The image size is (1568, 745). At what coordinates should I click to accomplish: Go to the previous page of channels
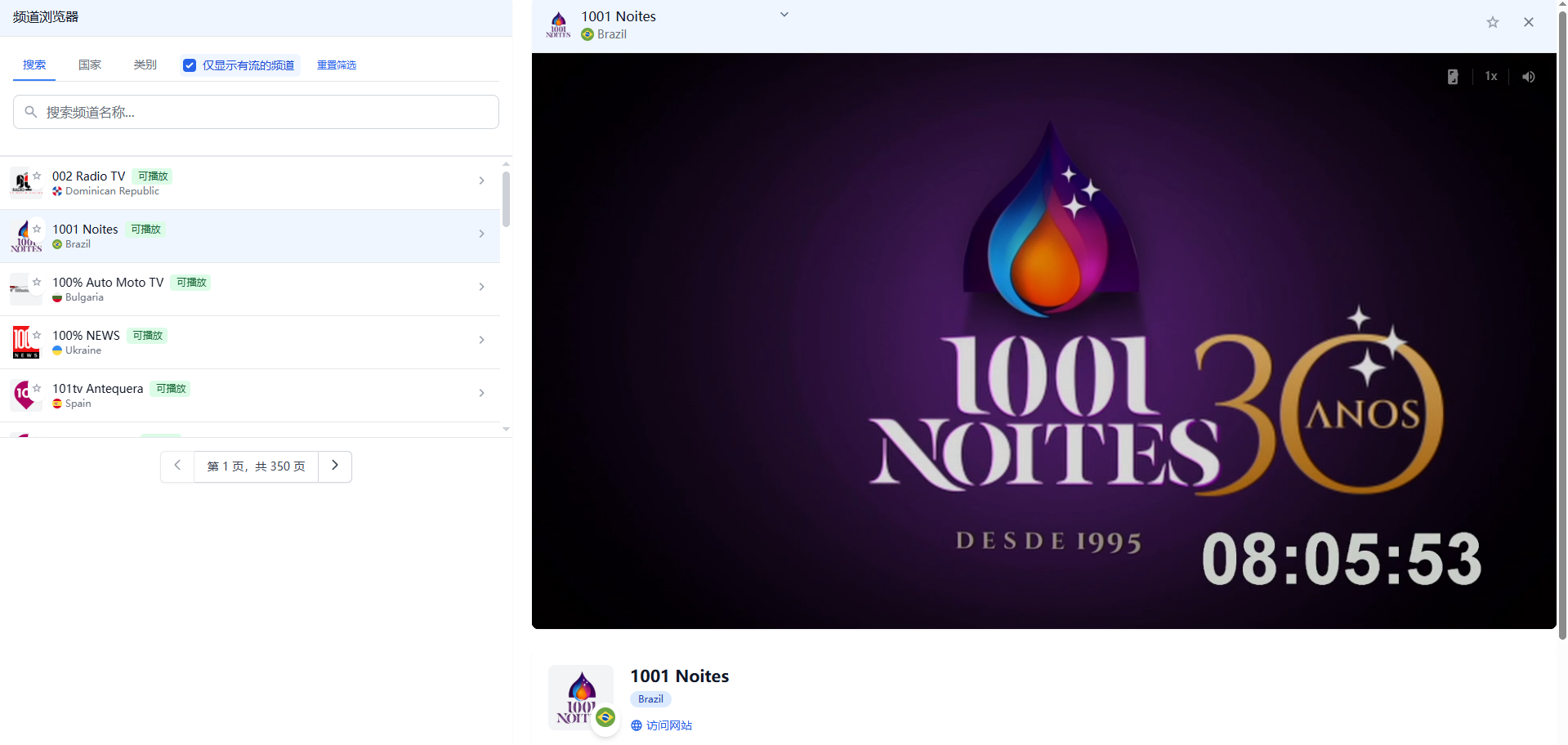pyautogui.click(x=177, y=466)
